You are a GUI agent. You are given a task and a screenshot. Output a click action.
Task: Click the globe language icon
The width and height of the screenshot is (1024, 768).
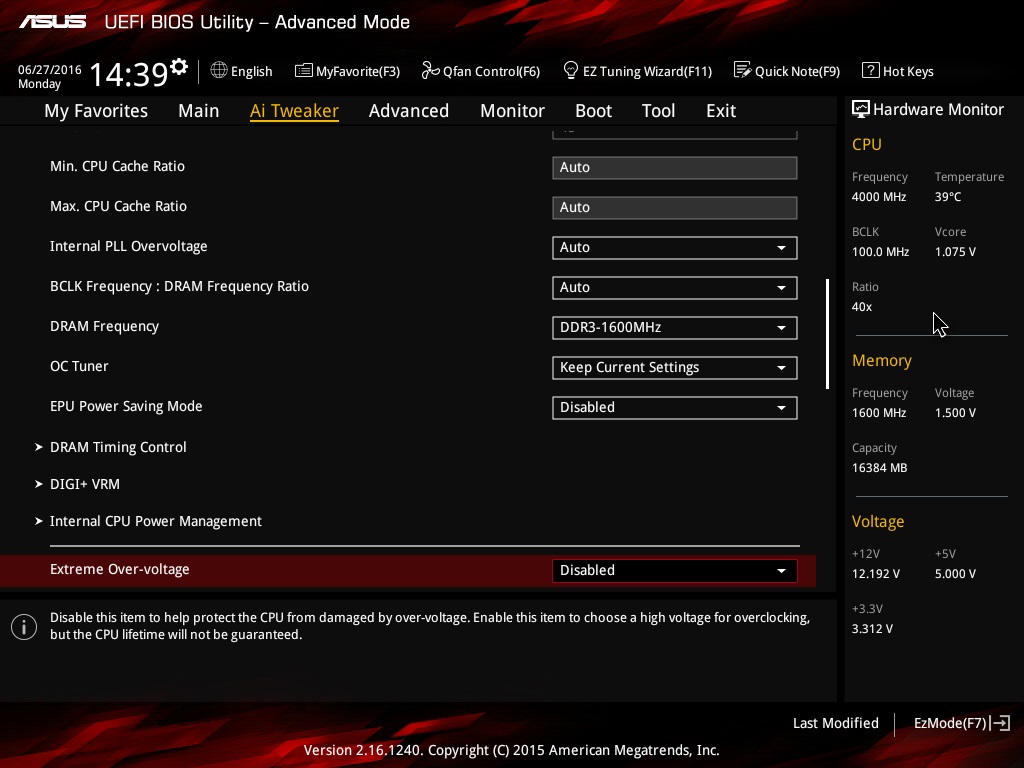click(x=219, y=71)
